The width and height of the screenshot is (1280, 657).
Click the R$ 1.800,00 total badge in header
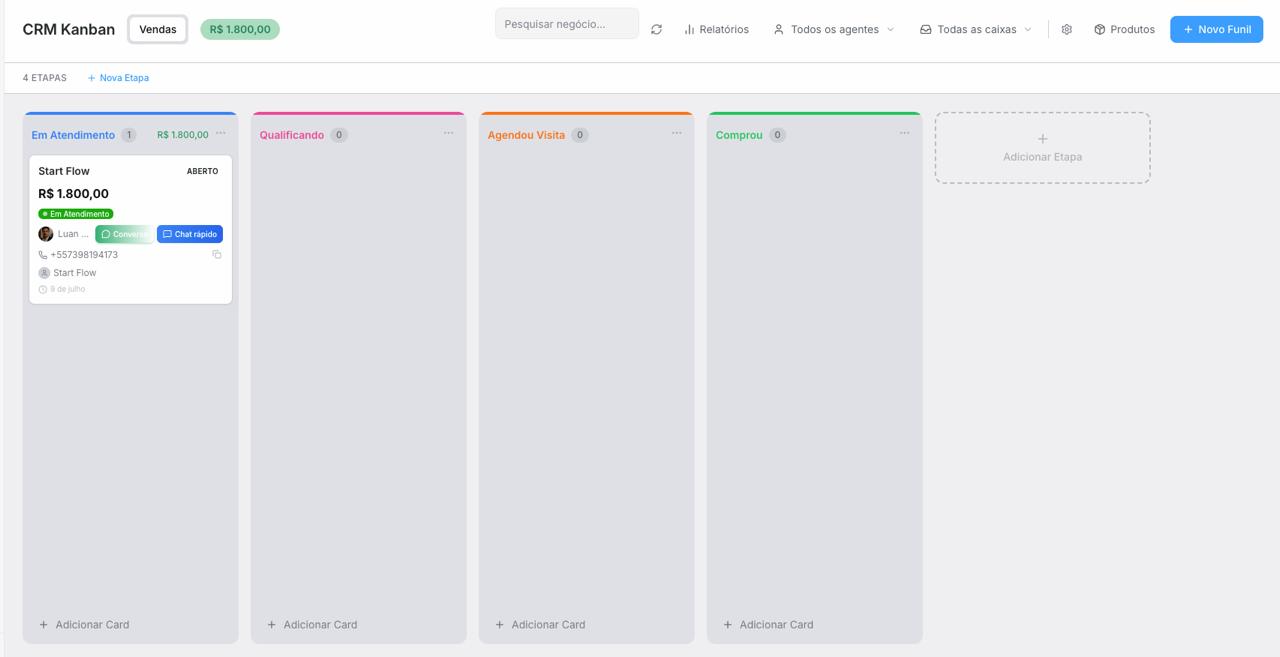click(240, 29)
